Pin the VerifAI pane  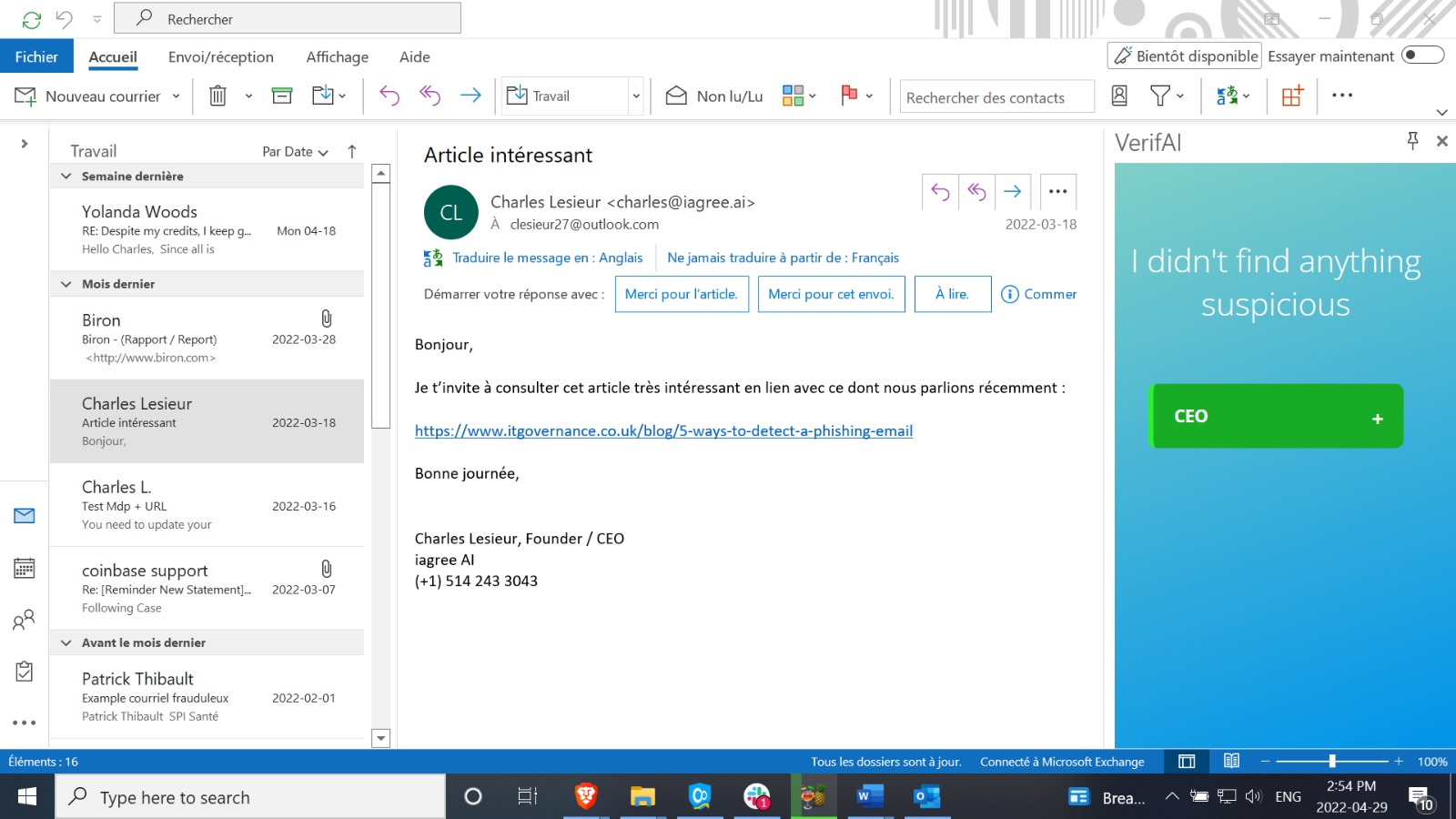[1412, 140]
